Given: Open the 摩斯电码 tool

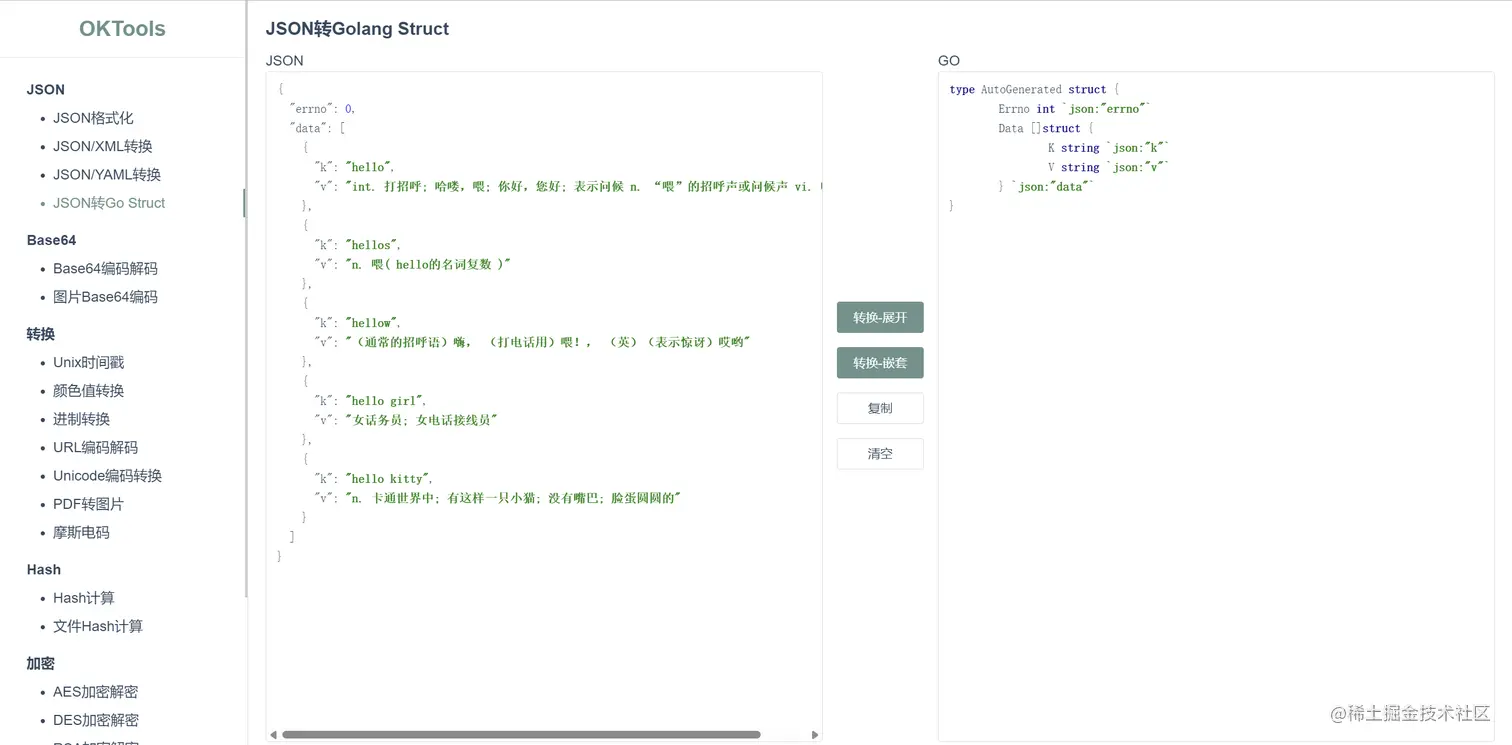Looking at the screenshot, I should pyautogui.click(x=82, y=532).
